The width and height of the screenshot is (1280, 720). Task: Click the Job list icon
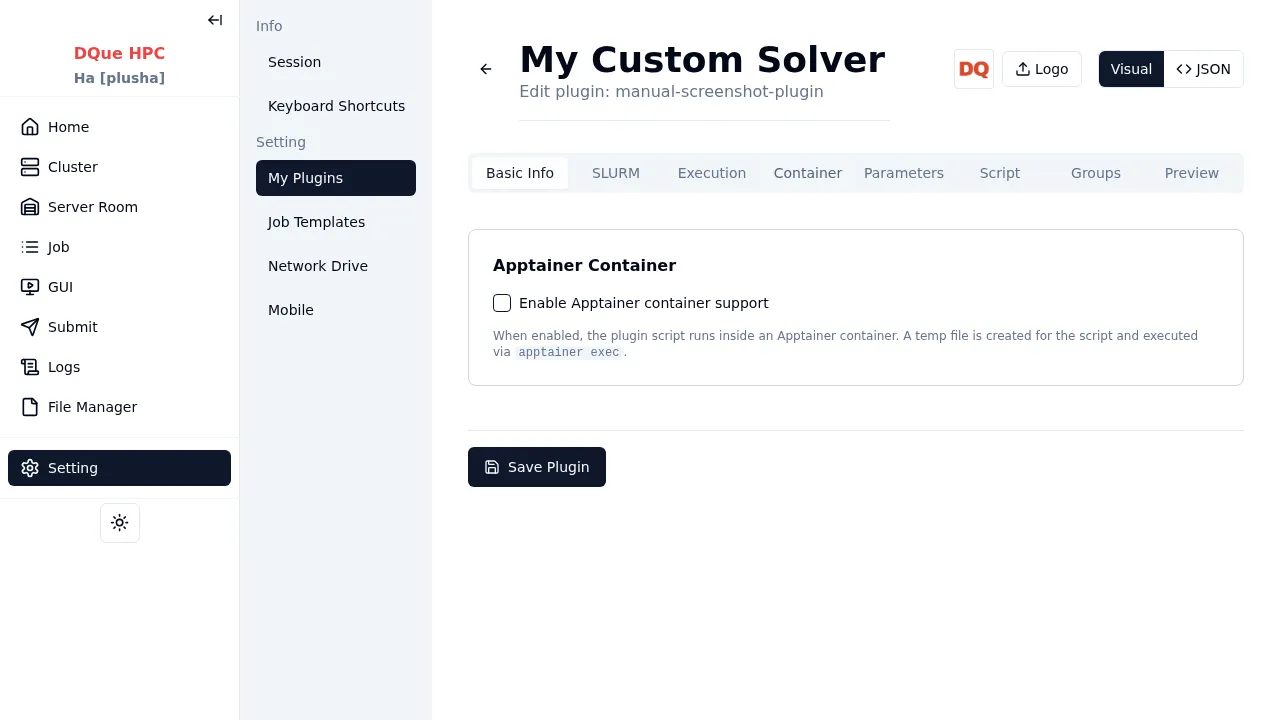30,247
